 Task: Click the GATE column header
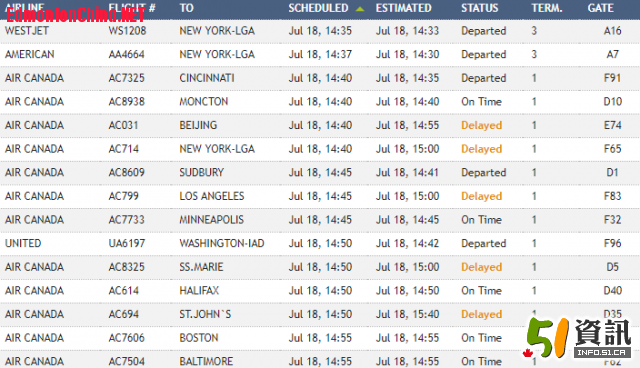(x=600, y=8)
